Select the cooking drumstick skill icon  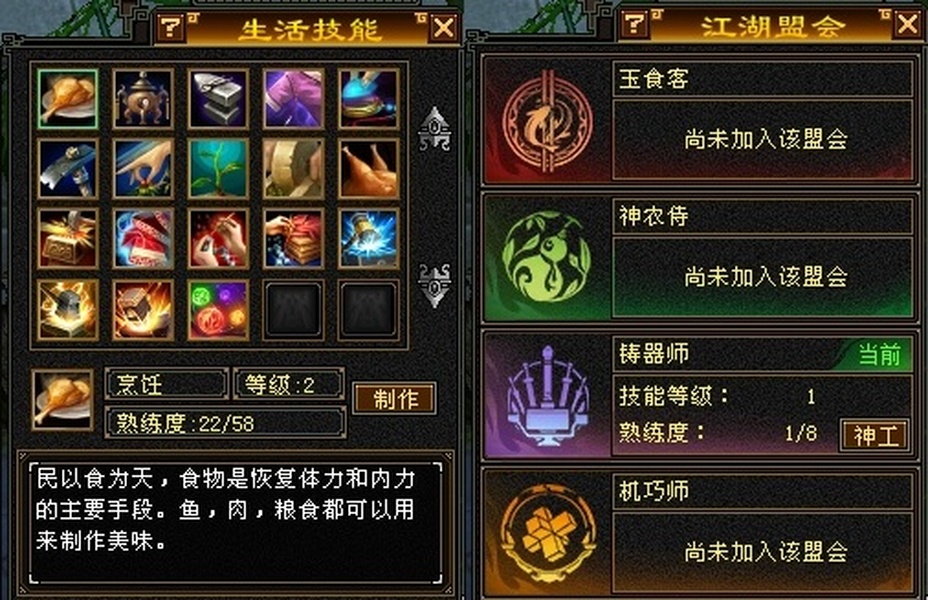pyautogui.click(x=67, y=99)
